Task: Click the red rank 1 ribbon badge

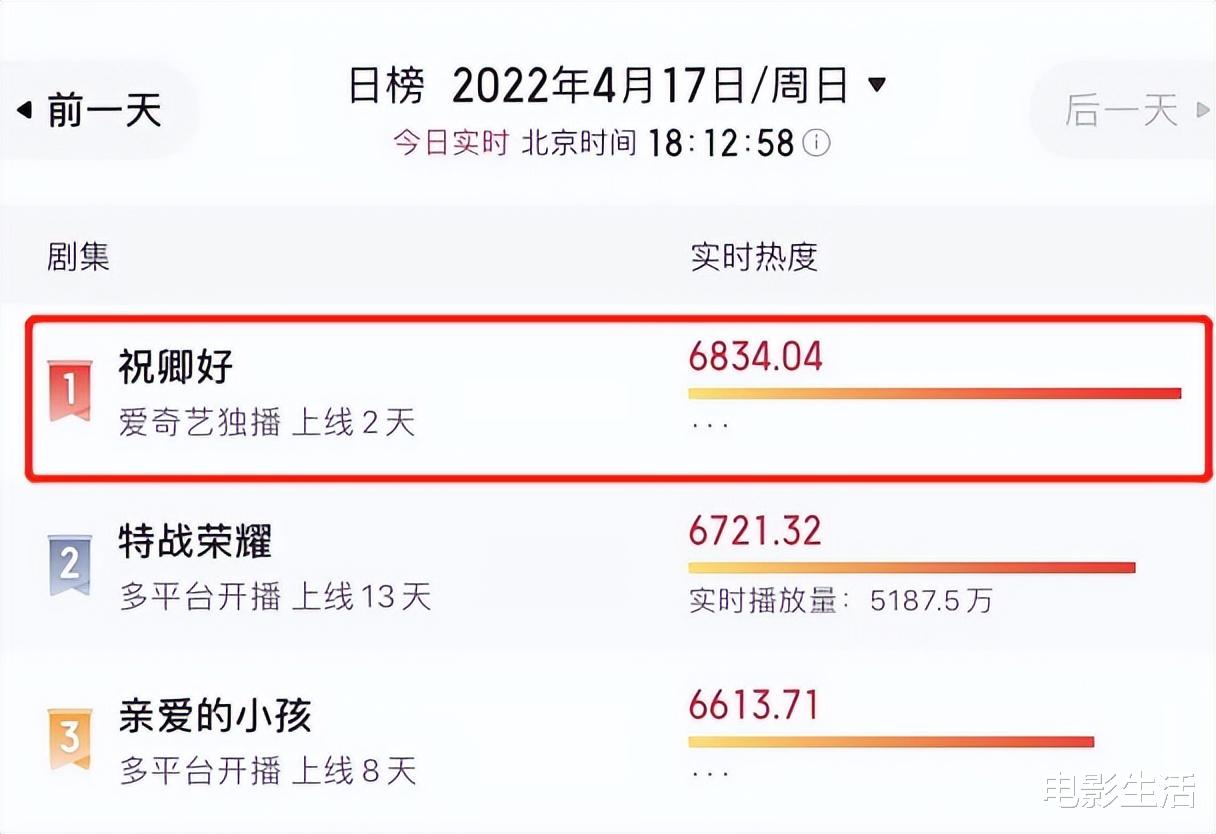Action: [x=70, y=391]
